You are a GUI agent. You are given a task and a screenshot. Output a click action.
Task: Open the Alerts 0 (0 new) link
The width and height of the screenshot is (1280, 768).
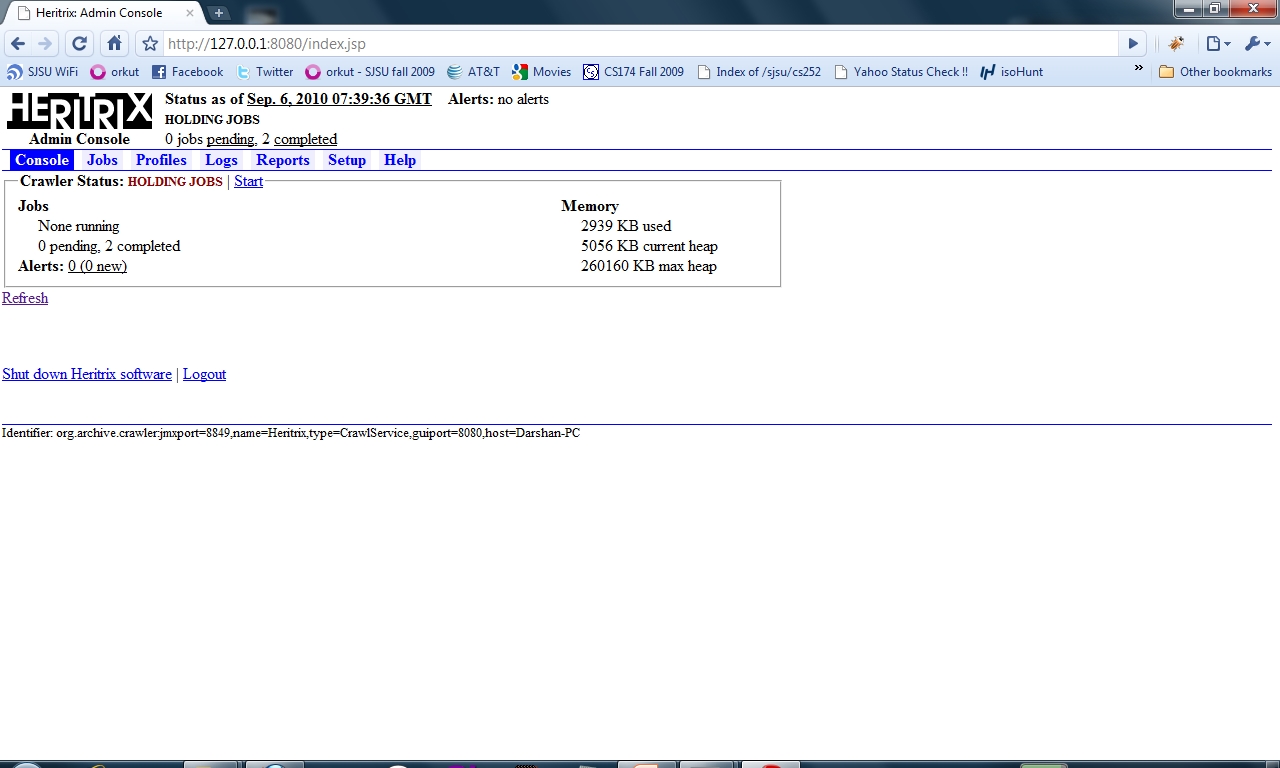tap(97, 266)
